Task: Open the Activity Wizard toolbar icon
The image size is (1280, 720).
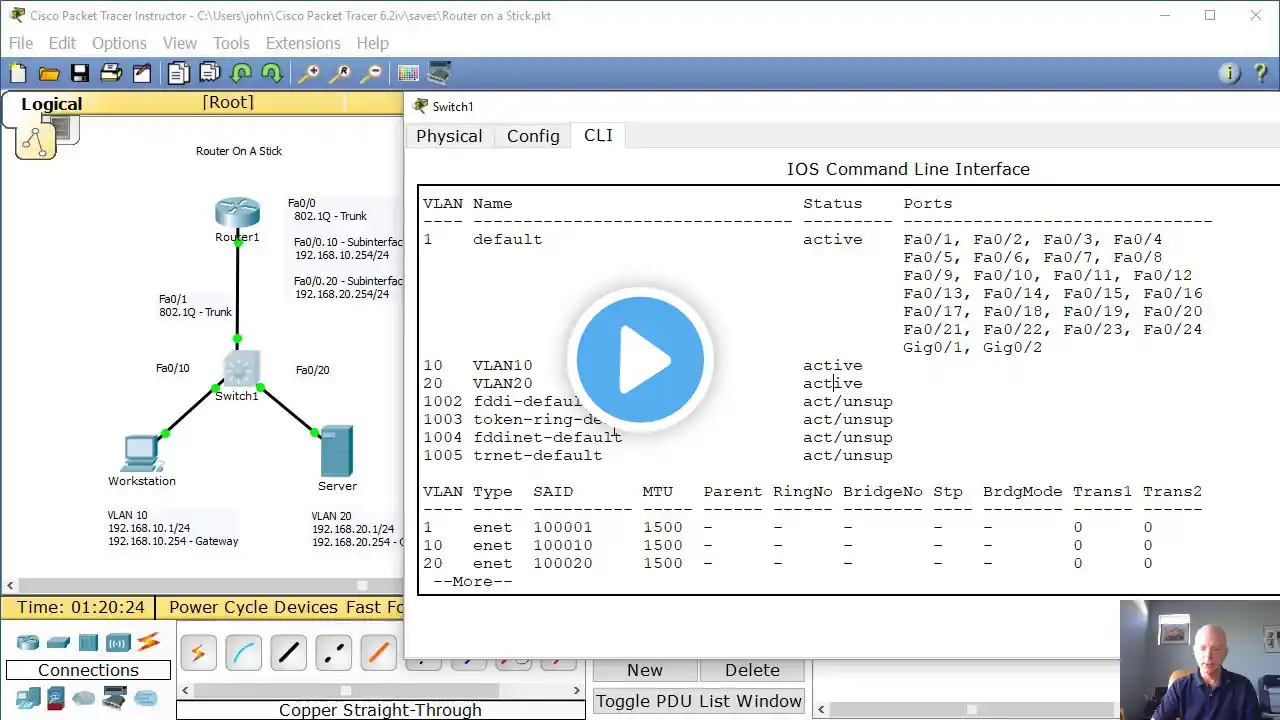Action: (142, 73)
